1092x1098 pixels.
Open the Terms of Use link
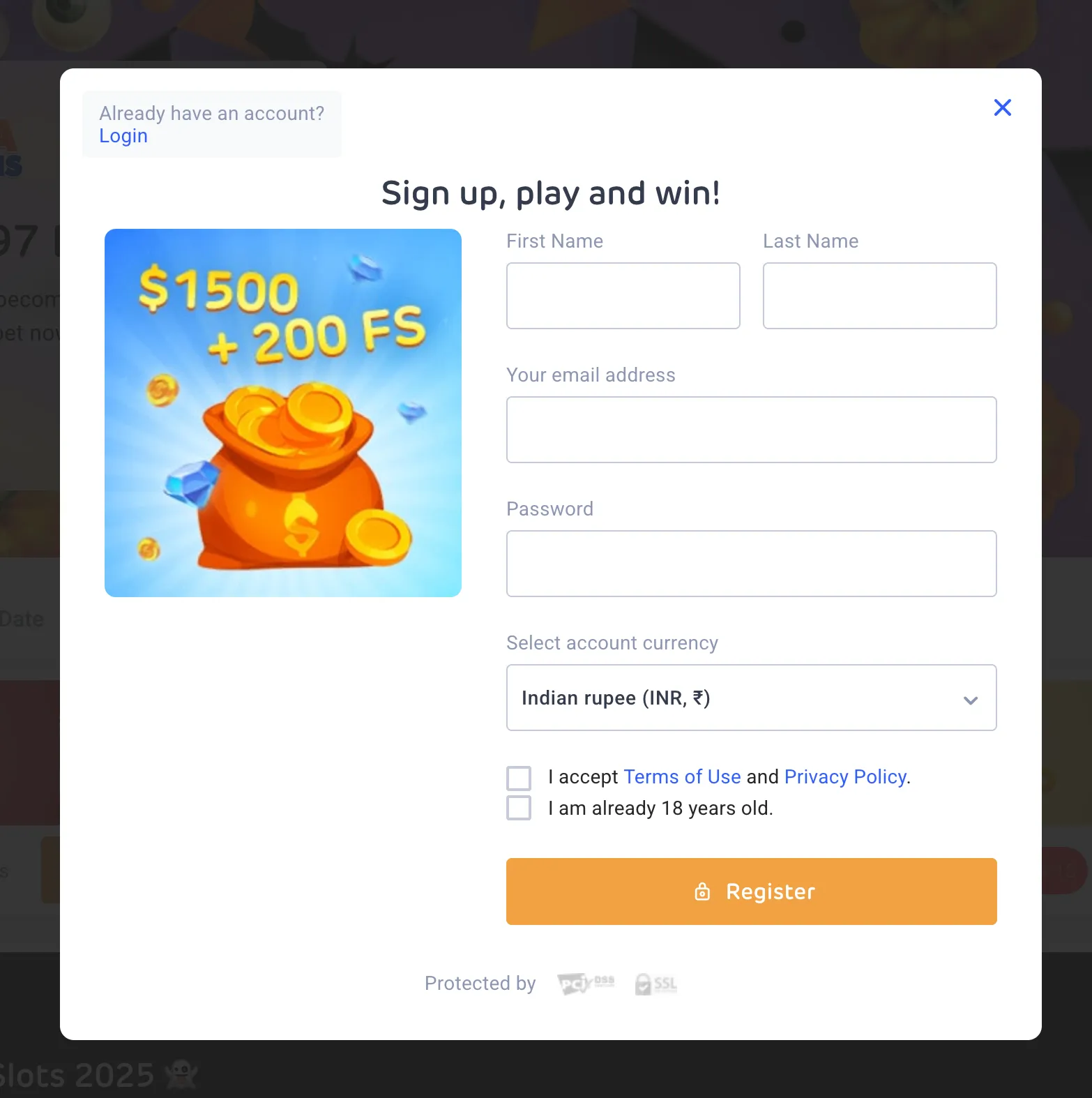pyautogui.click(x=682, y=777)
